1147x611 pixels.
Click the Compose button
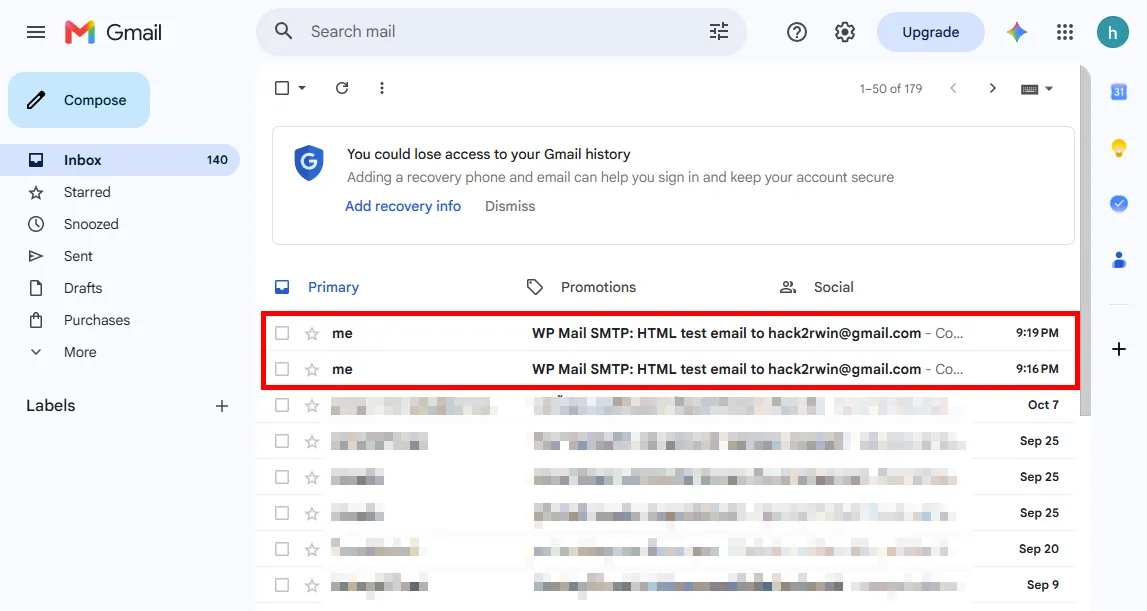click(x=79, y=100)
